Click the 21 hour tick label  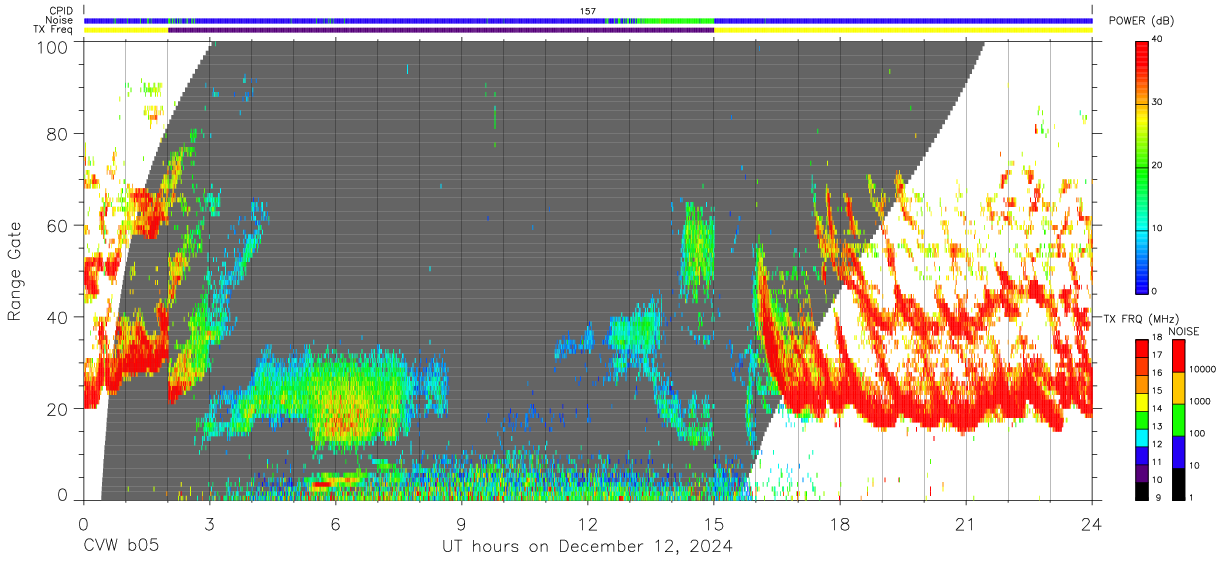(966, 523)
